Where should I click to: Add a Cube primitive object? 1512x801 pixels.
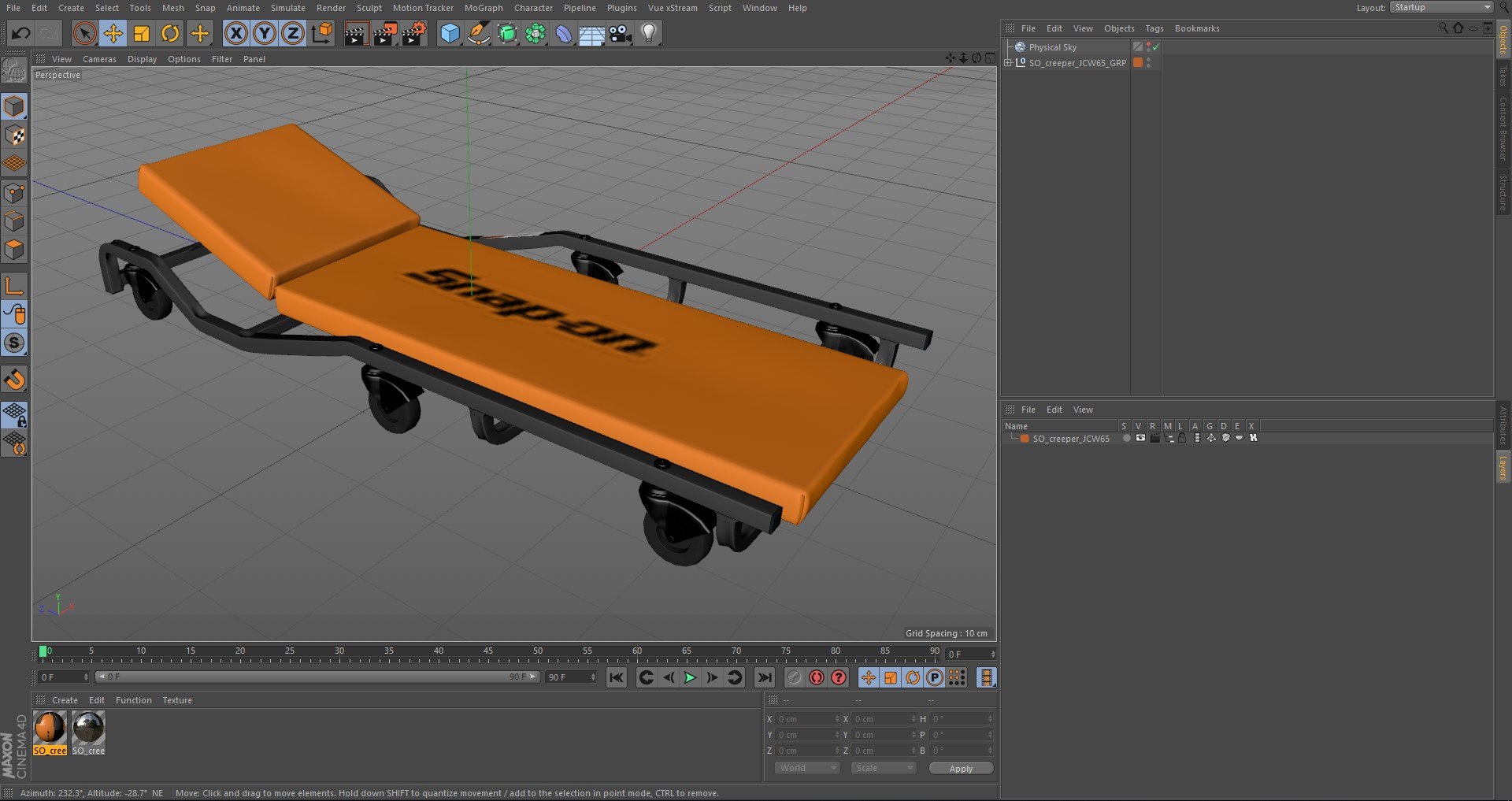(x=450, y=33)
